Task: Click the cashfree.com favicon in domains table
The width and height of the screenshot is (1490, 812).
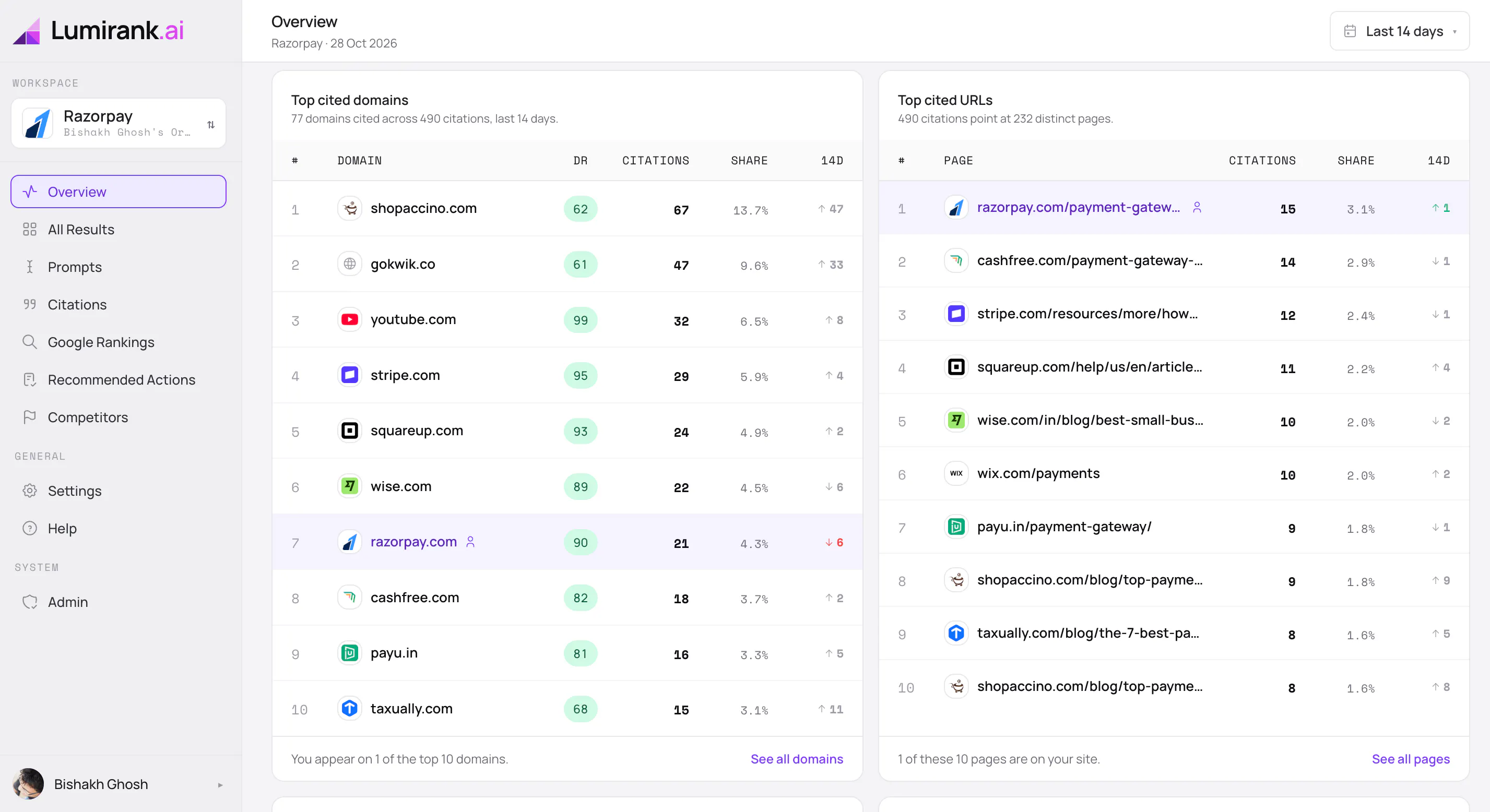Action: 350,598
